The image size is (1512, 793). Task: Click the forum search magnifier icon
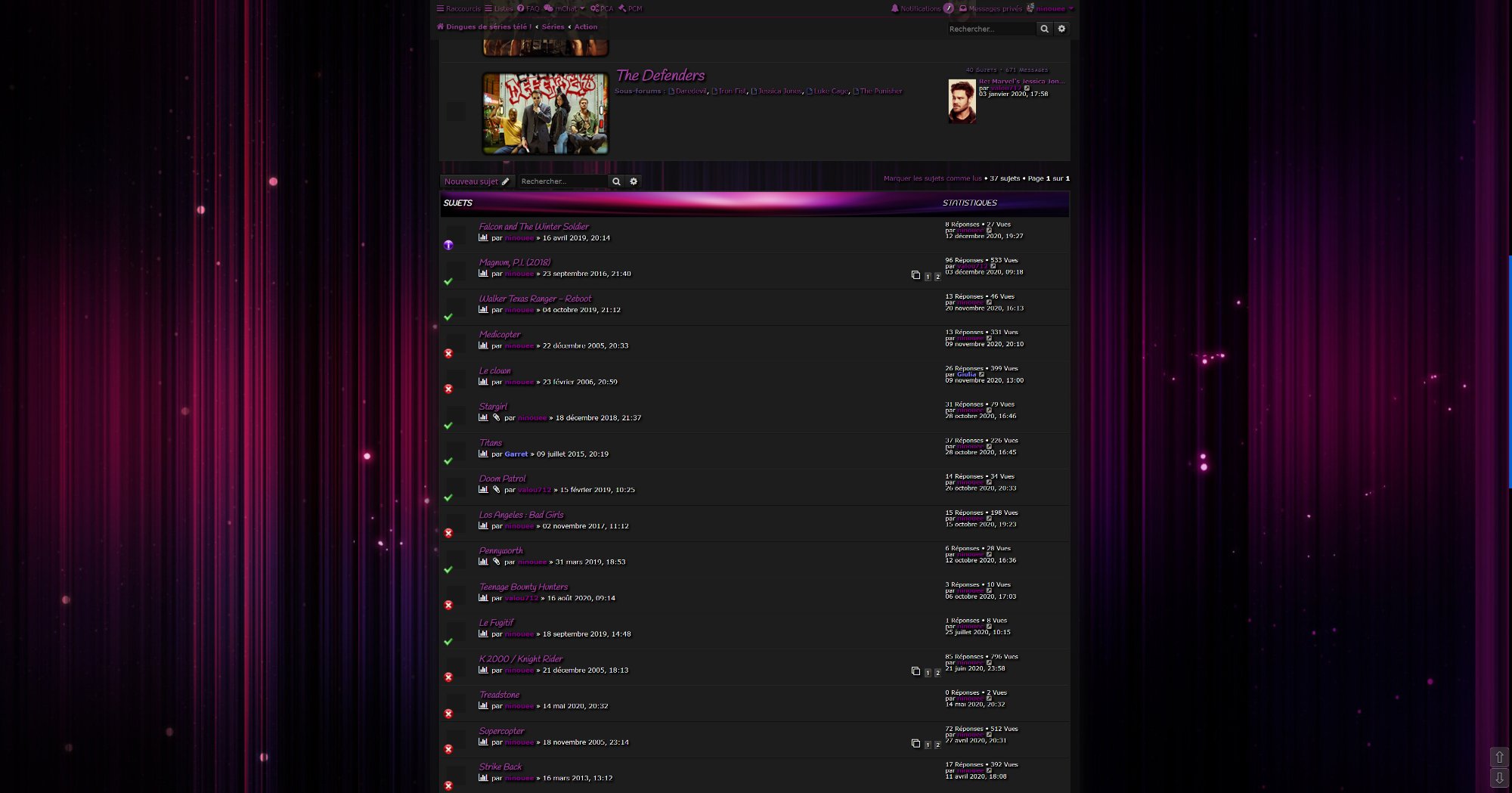616,181
